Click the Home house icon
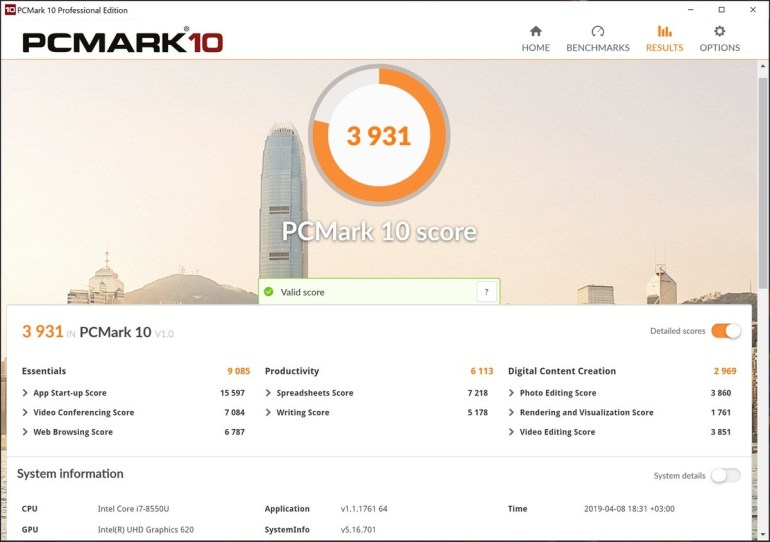The height and width of the screenshot is (542, 770). 535,31
